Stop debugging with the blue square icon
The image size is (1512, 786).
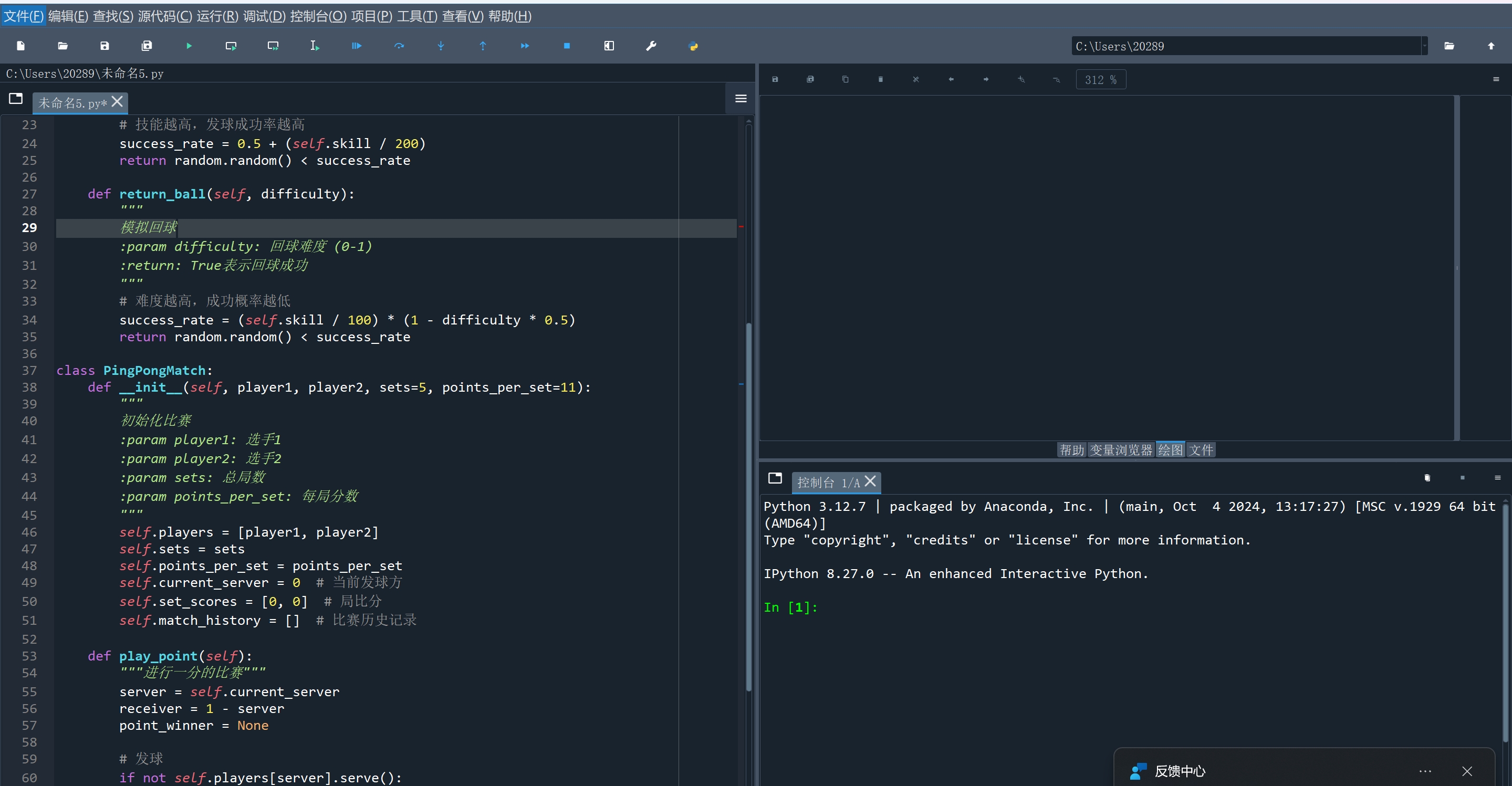coord(567,46)
